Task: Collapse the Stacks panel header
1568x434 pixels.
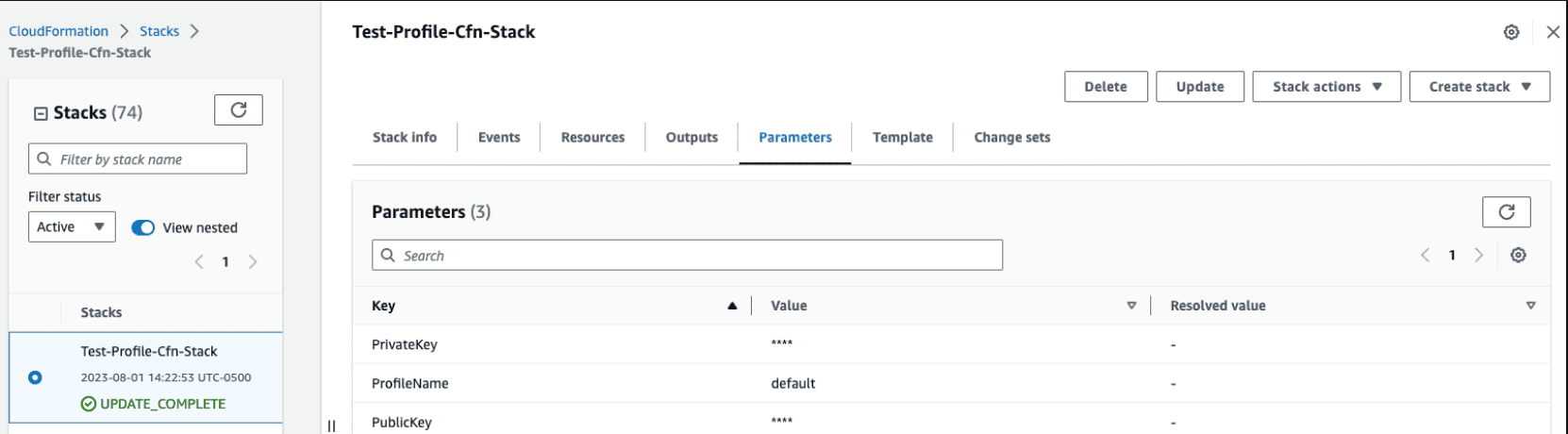Action: (x=41, y=113)
